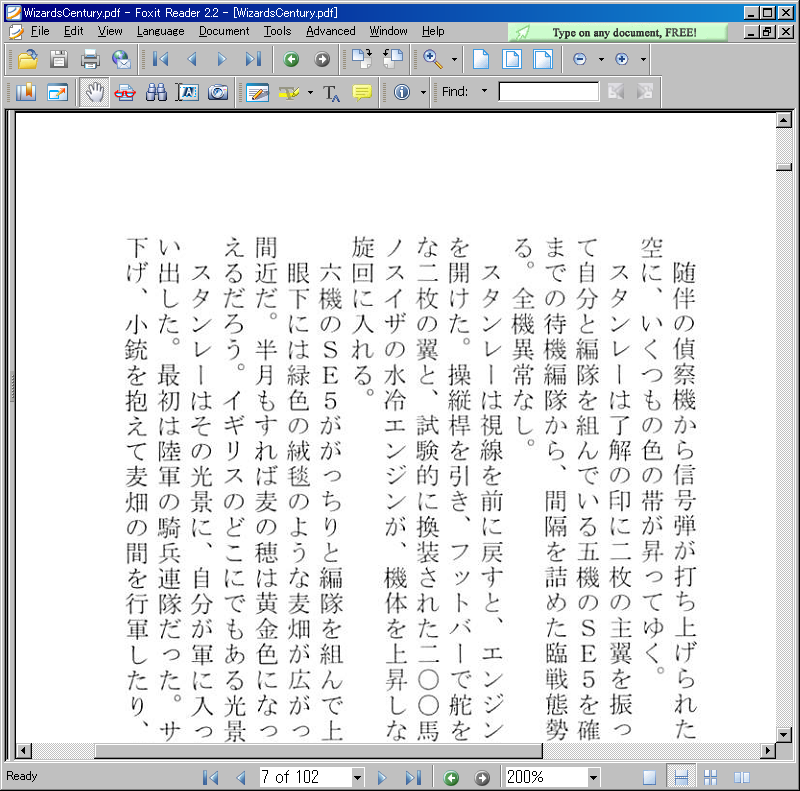Go to first page in top toolbar
Viewport: 800px width, 791px height.
[161, 59]
